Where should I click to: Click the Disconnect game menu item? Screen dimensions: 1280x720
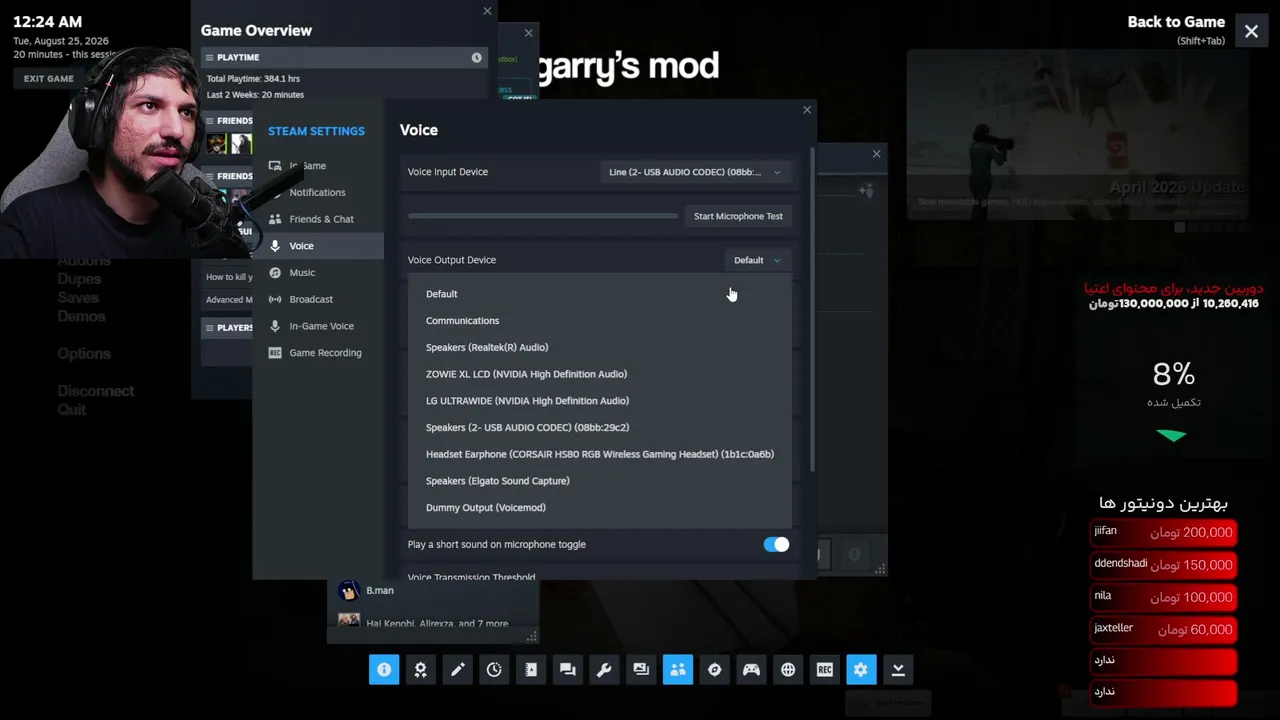pos(96,391)
